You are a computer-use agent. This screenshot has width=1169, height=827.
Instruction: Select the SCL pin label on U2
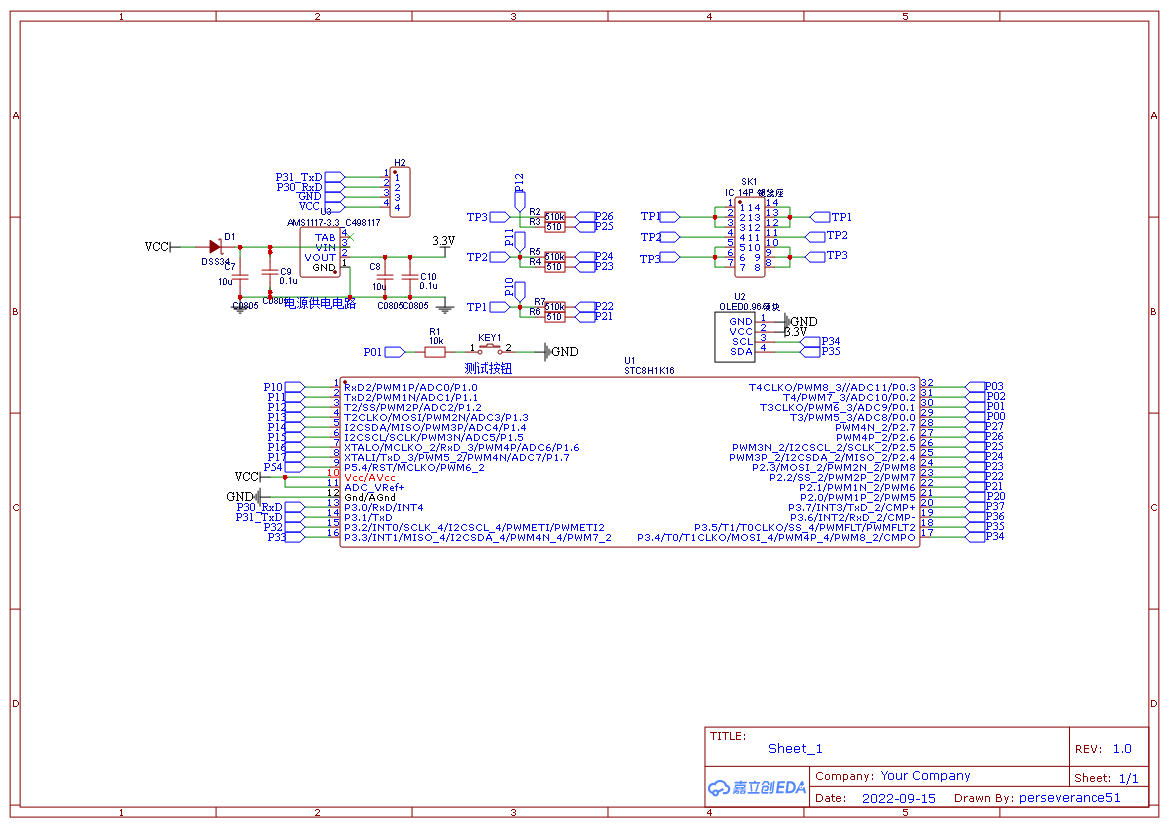[743, 342]
